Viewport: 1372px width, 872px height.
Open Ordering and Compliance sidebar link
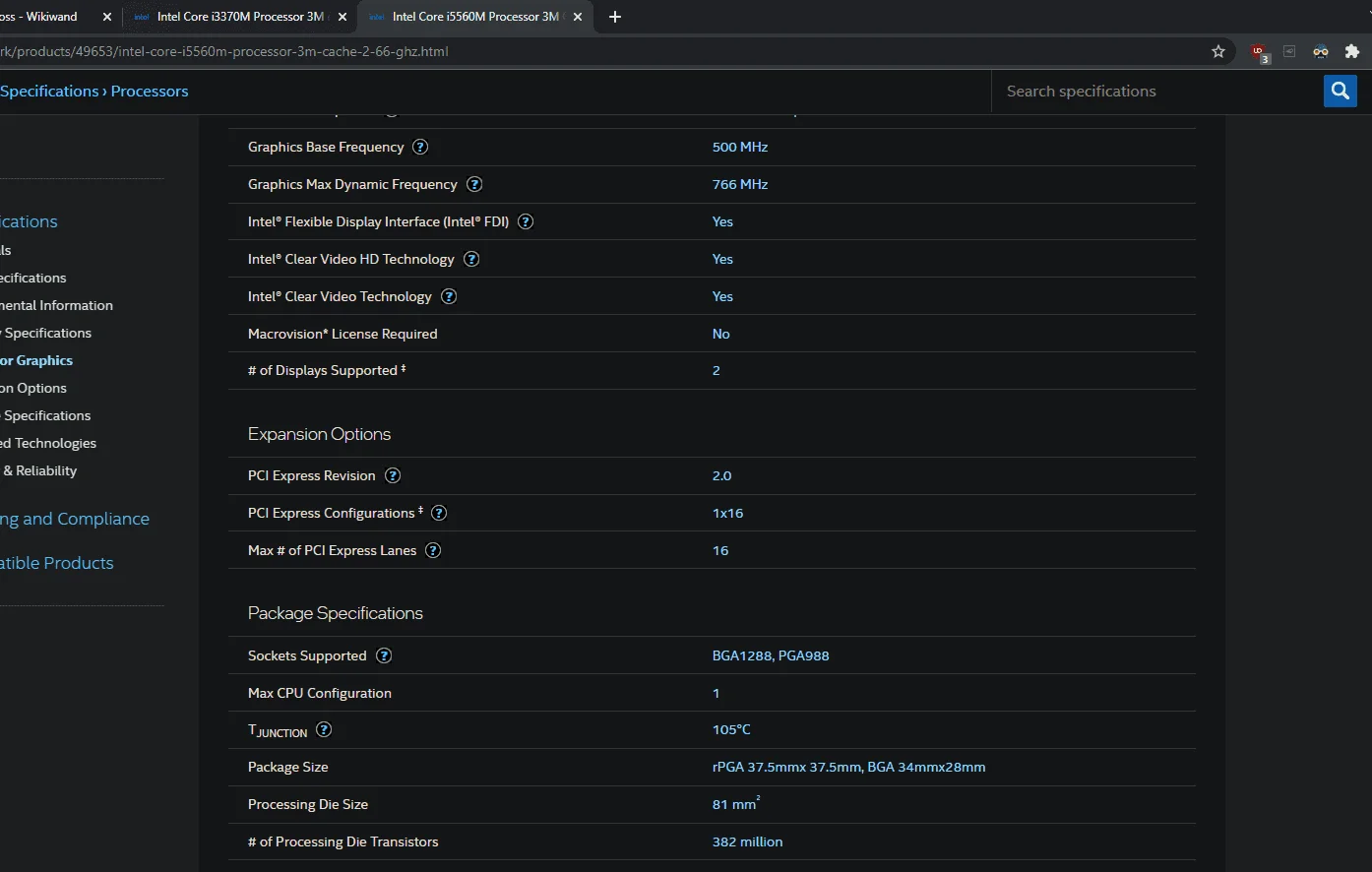click(x=75, y=519)
